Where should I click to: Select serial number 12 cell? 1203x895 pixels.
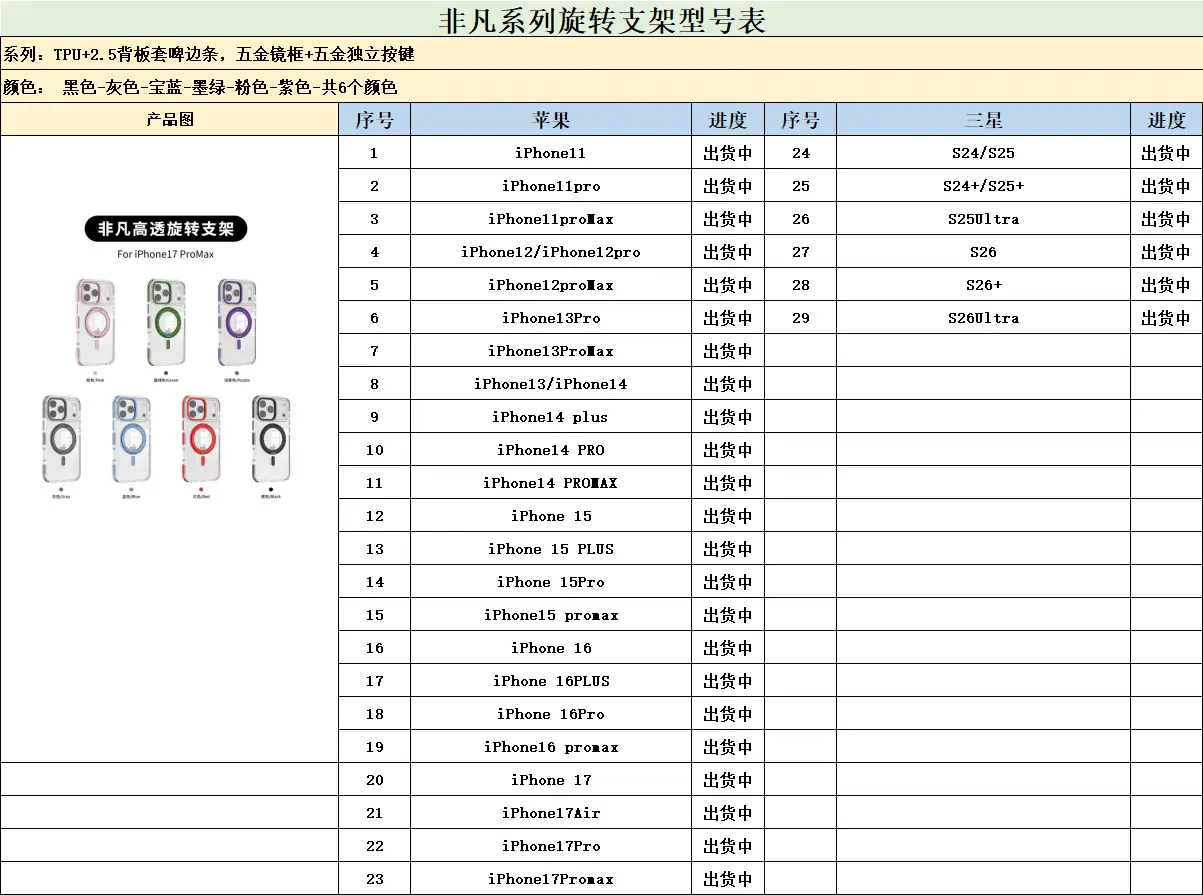pyautogui.click(x=375, y=516)
